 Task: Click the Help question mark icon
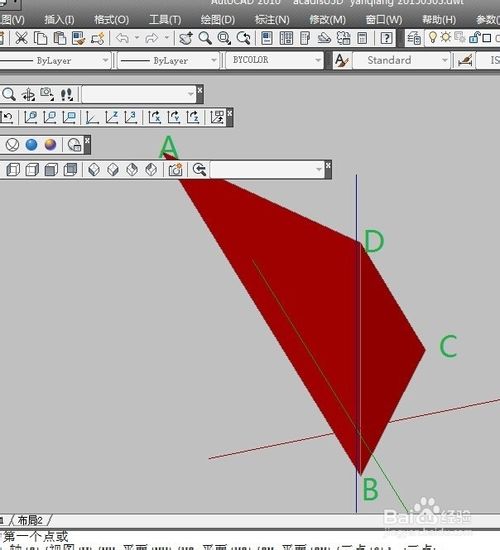pos(386,38)
